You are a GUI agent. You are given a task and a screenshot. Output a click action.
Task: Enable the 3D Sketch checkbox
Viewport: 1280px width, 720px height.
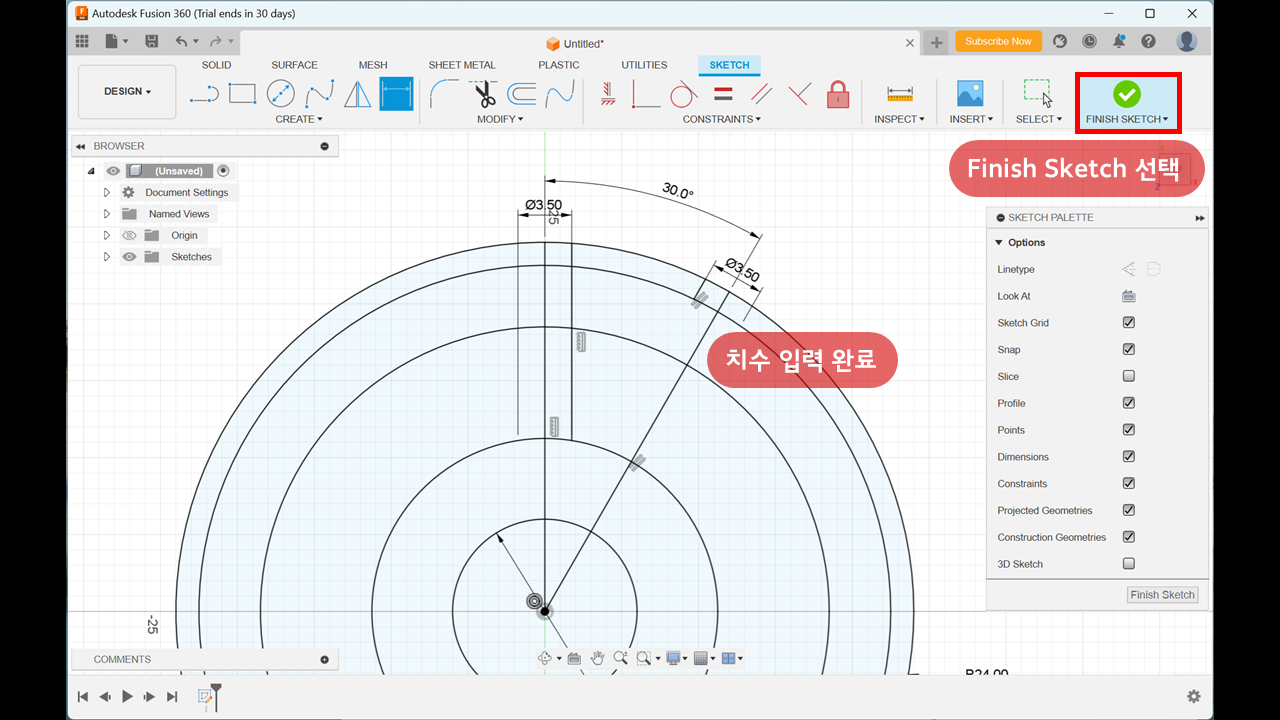(1129, 564)
